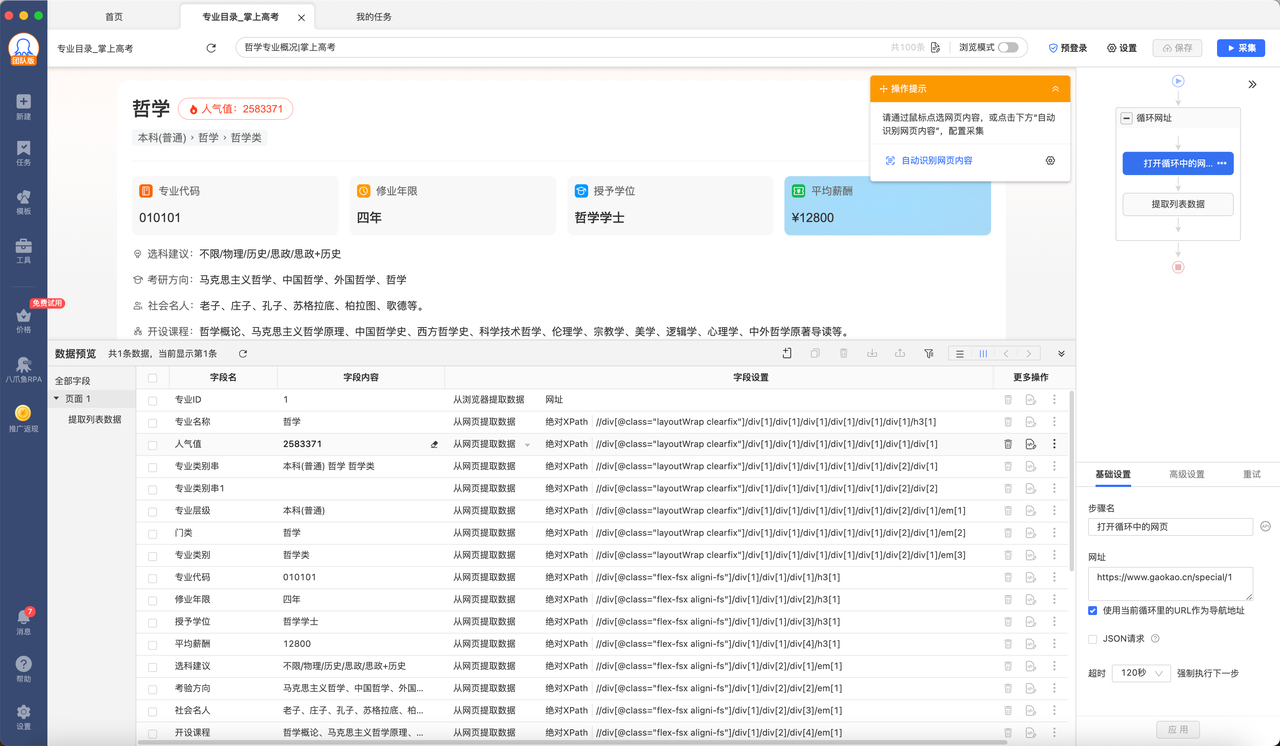Open 消息 notifications bell in sidebar

pos(23,622)
